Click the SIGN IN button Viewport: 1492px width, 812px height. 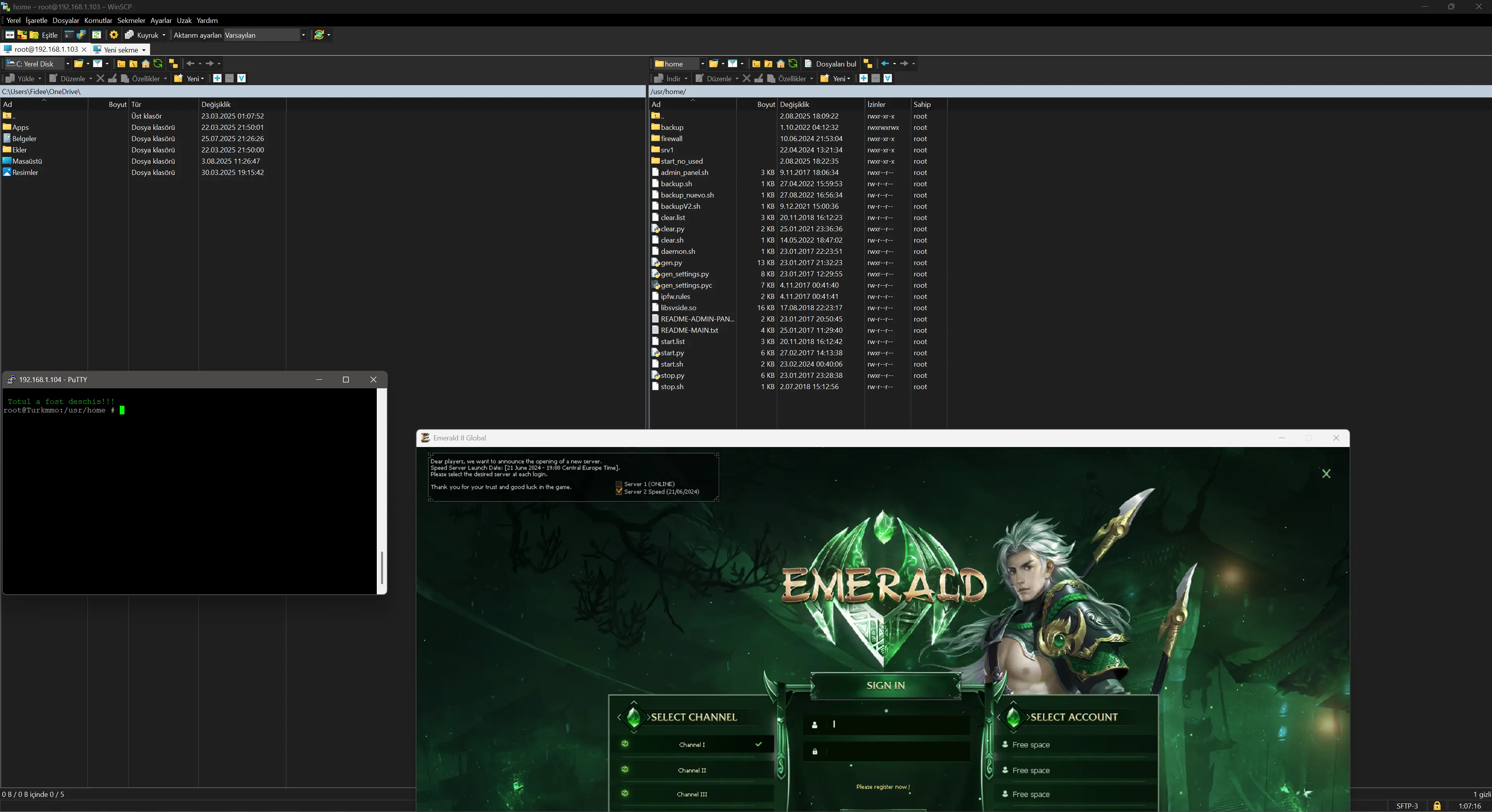pyautogui.click(x=885, y=686)
